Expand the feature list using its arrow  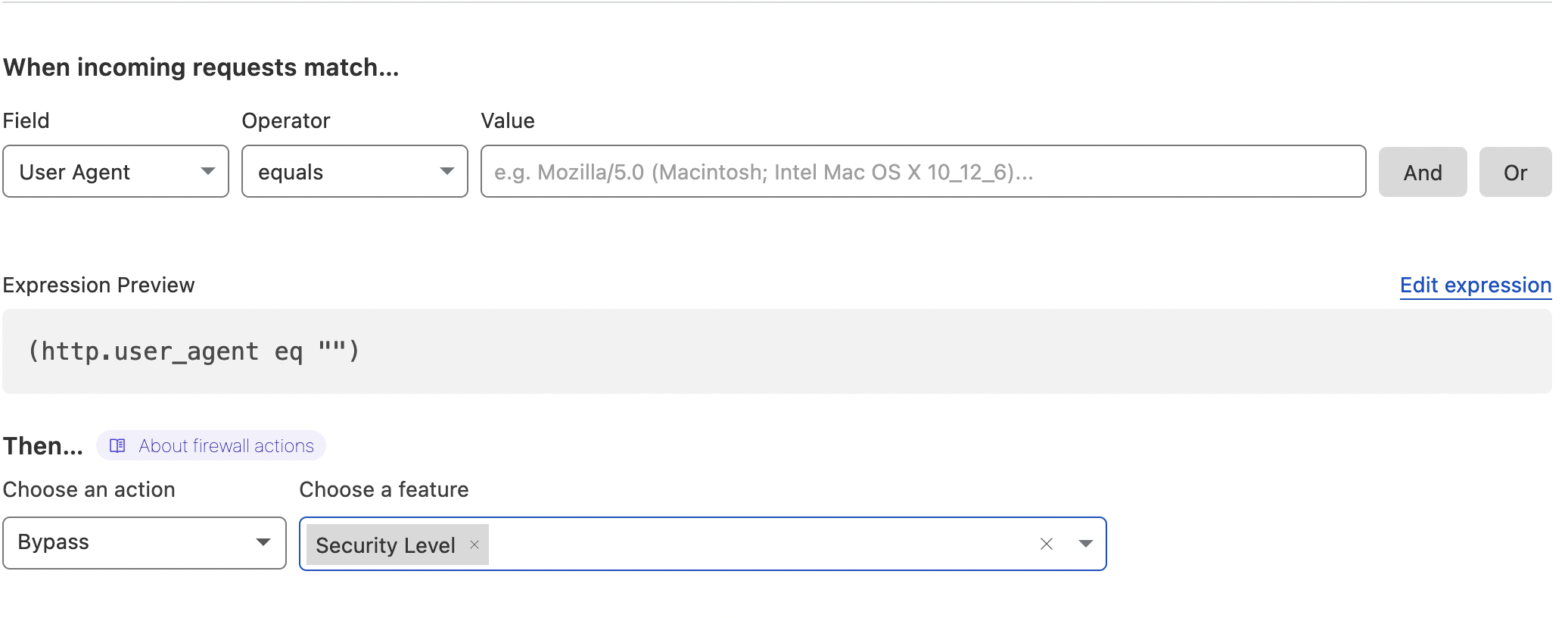(x=1085, y=544)
